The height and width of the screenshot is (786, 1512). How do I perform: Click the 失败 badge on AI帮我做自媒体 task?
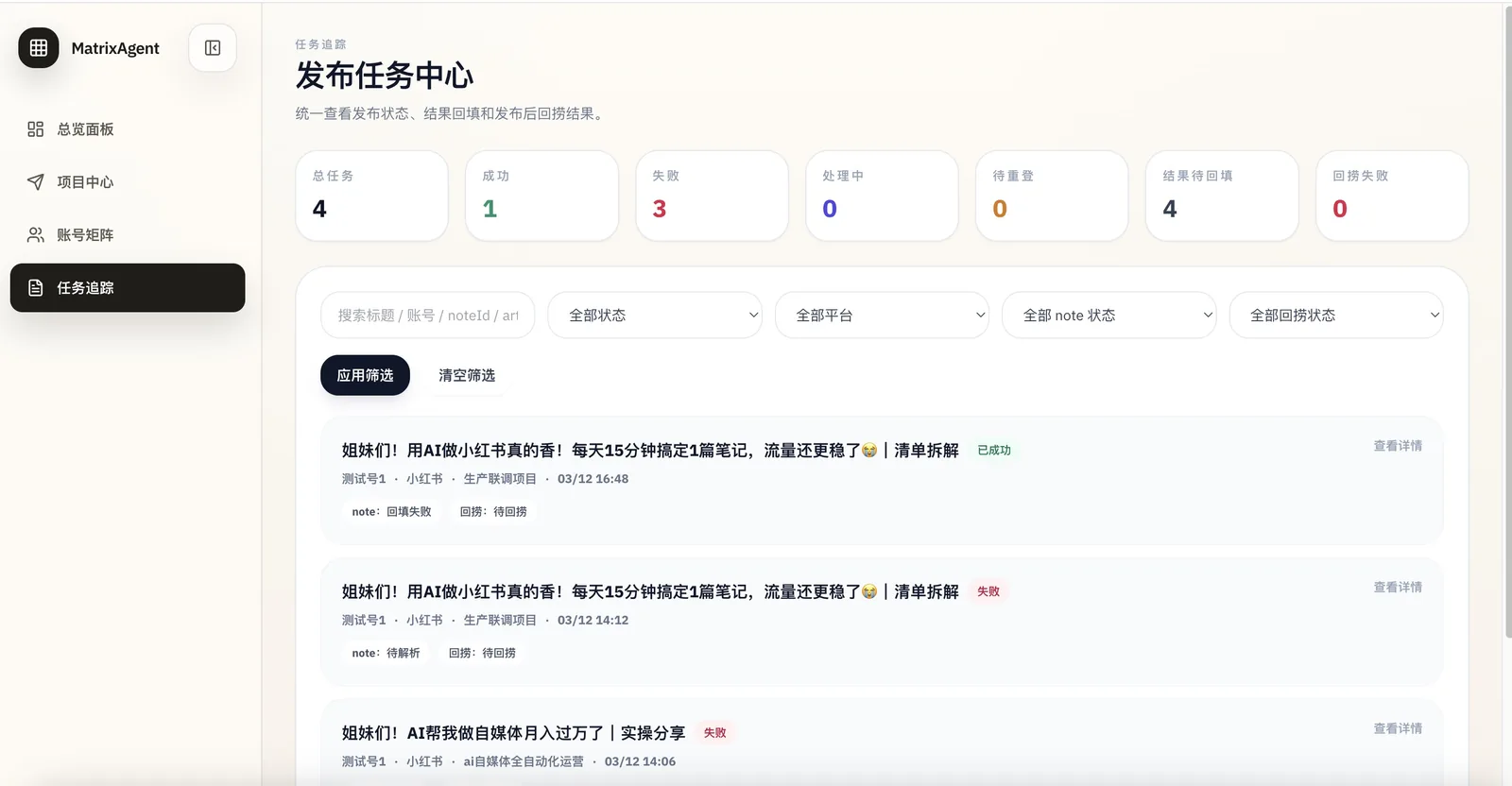pyautogui.click(x=715, y=733)
